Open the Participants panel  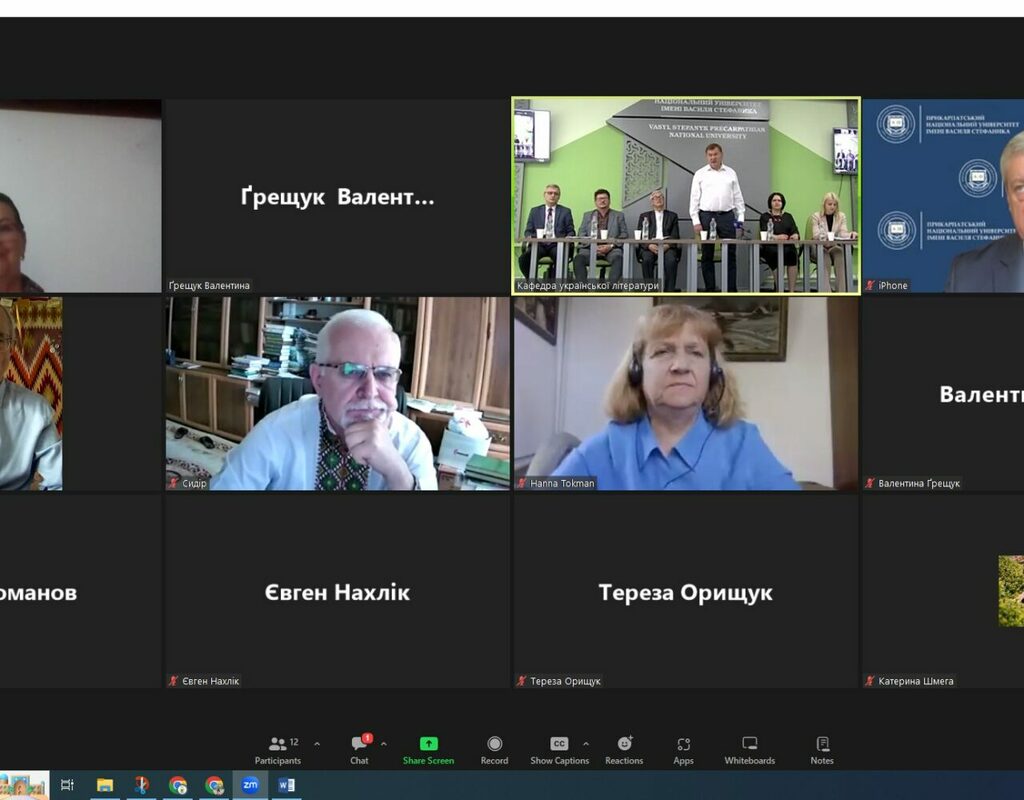(x=278, y=750)
